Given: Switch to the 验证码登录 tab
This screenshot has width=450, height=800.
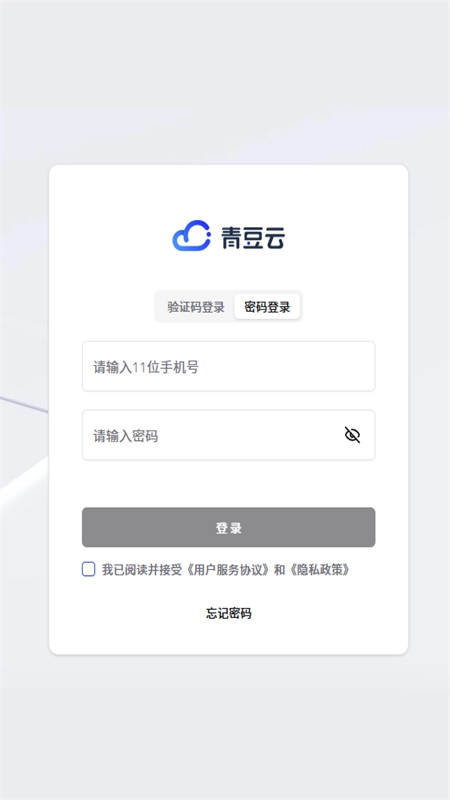Looking at the screenshot, I should 196,307.
